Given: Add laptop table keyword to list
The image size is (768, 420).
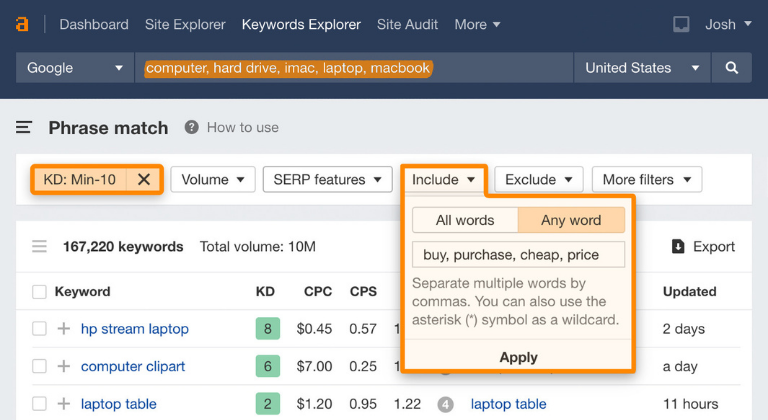Looking at the screenshot, I should point(64,404).
